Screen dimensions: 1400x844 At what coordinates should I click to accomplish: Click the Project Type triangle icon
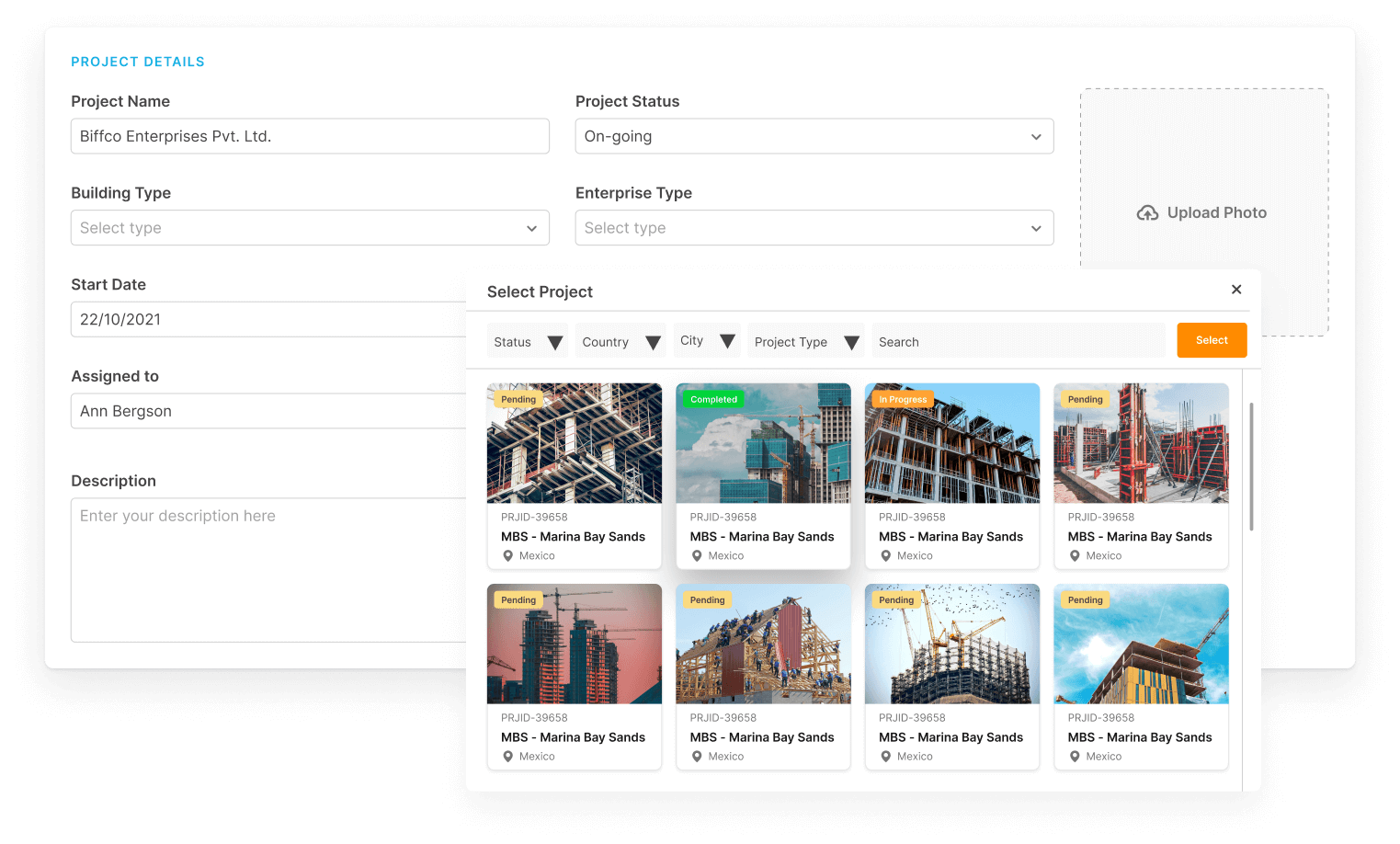851,343
